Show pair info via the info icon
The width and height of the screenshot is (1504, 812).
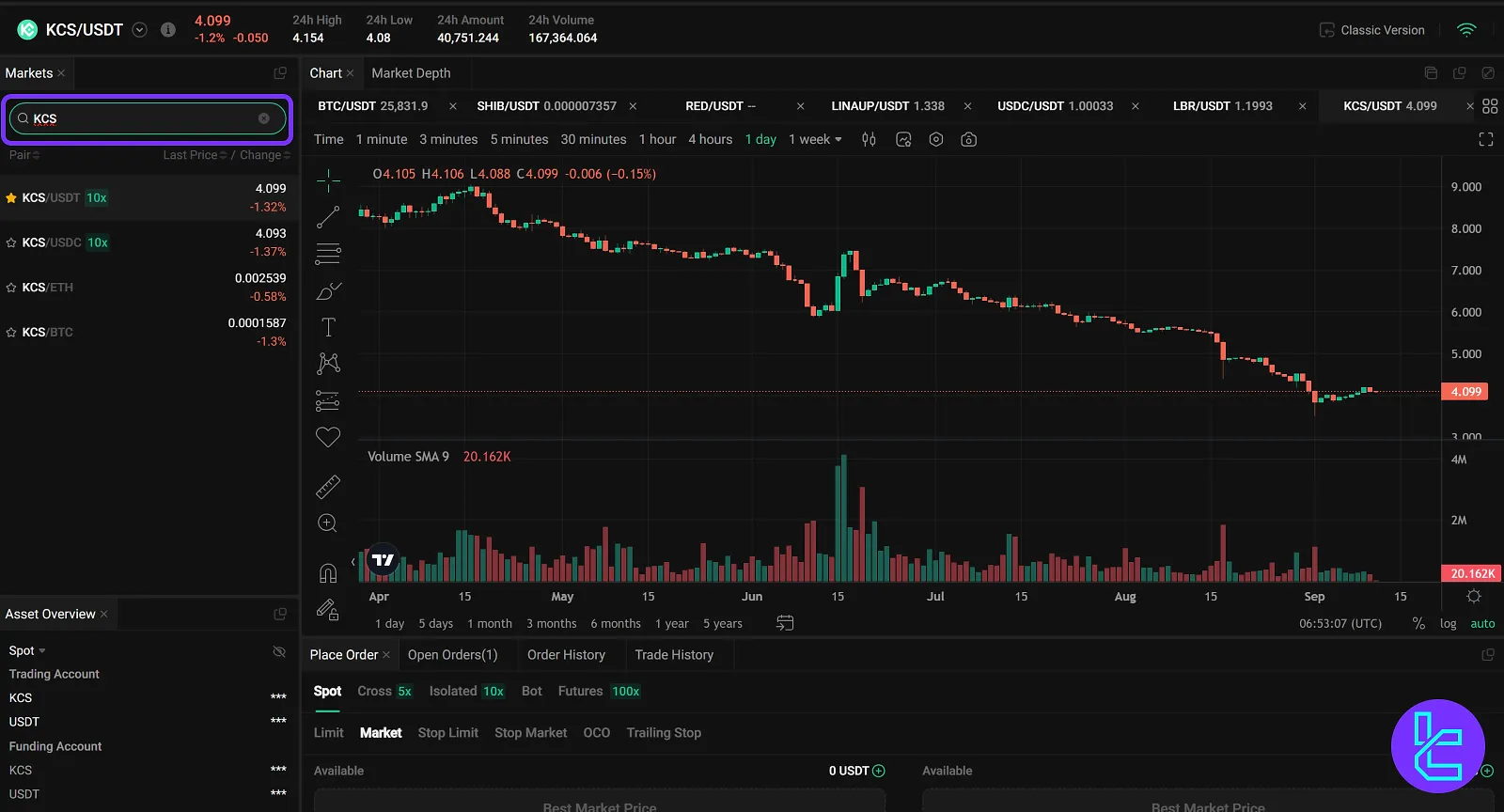pyautogui.click(x=168, y=29)
